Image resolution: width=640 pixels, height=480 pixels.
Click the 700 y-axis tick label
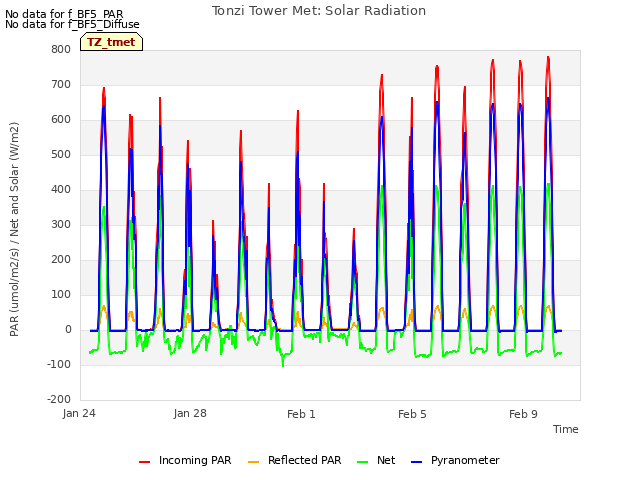(61, 84)
